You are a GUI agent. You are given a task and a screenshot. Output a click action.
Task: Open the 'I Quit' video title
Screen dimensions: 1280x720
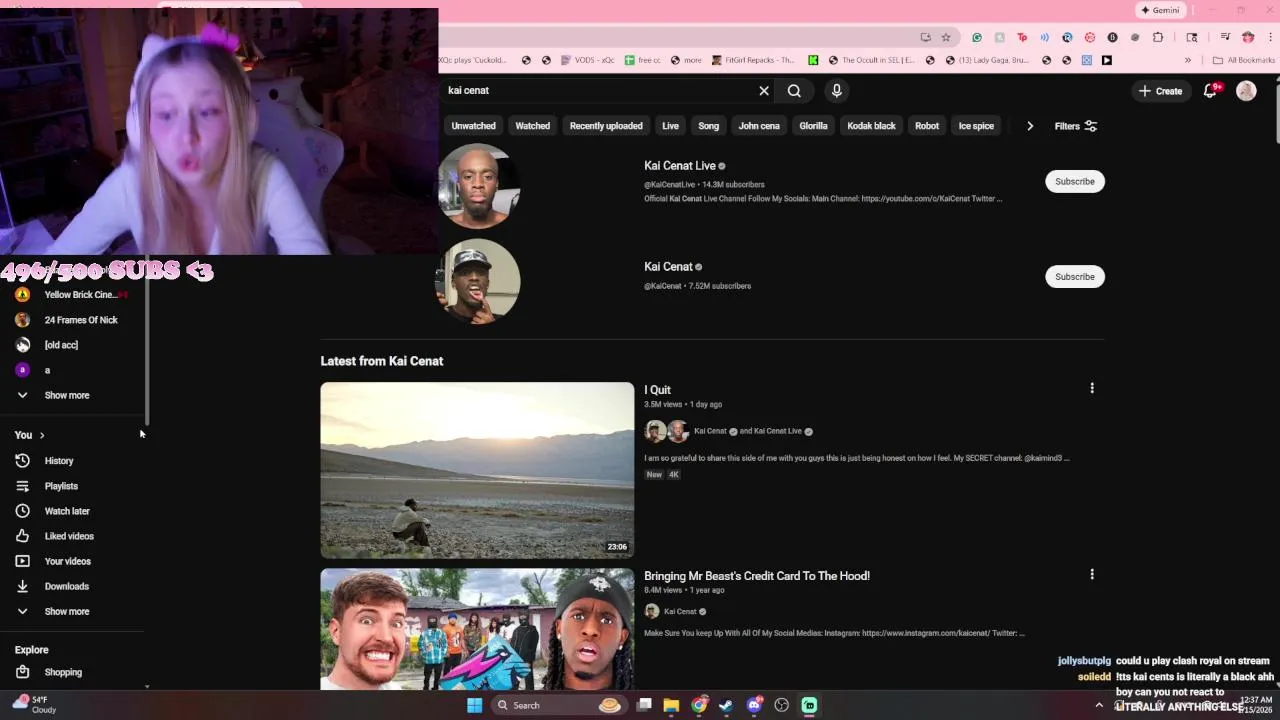click(657, 390)
